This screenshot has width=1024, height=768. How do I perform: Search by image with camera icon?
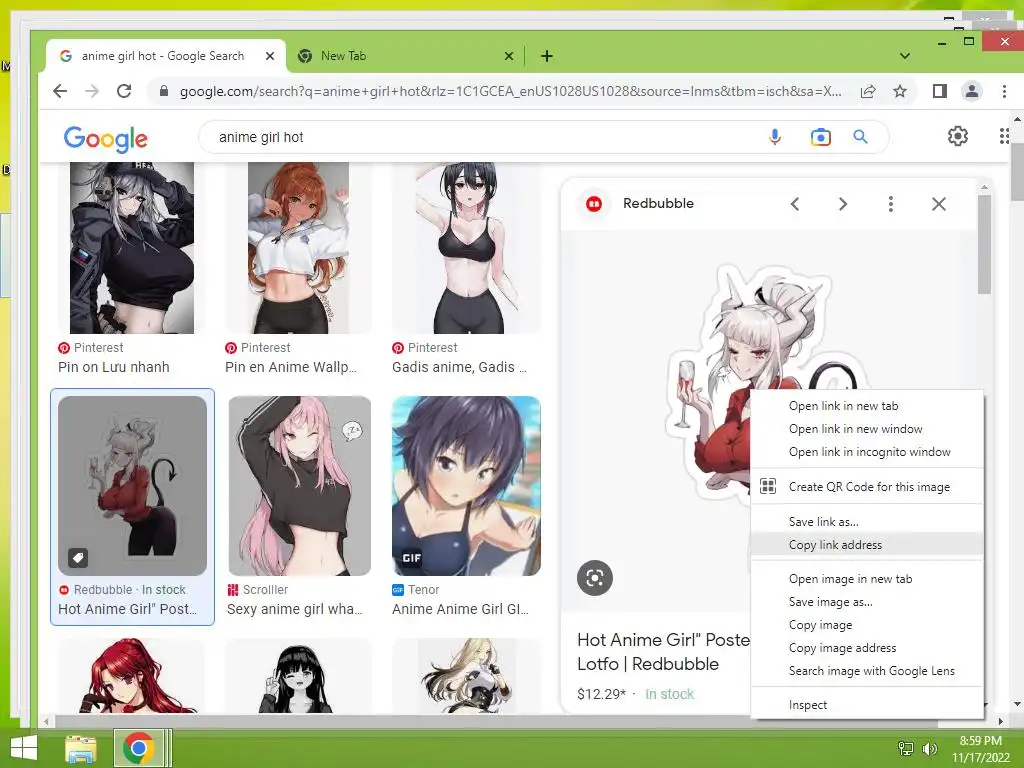(x=820, y=137)
